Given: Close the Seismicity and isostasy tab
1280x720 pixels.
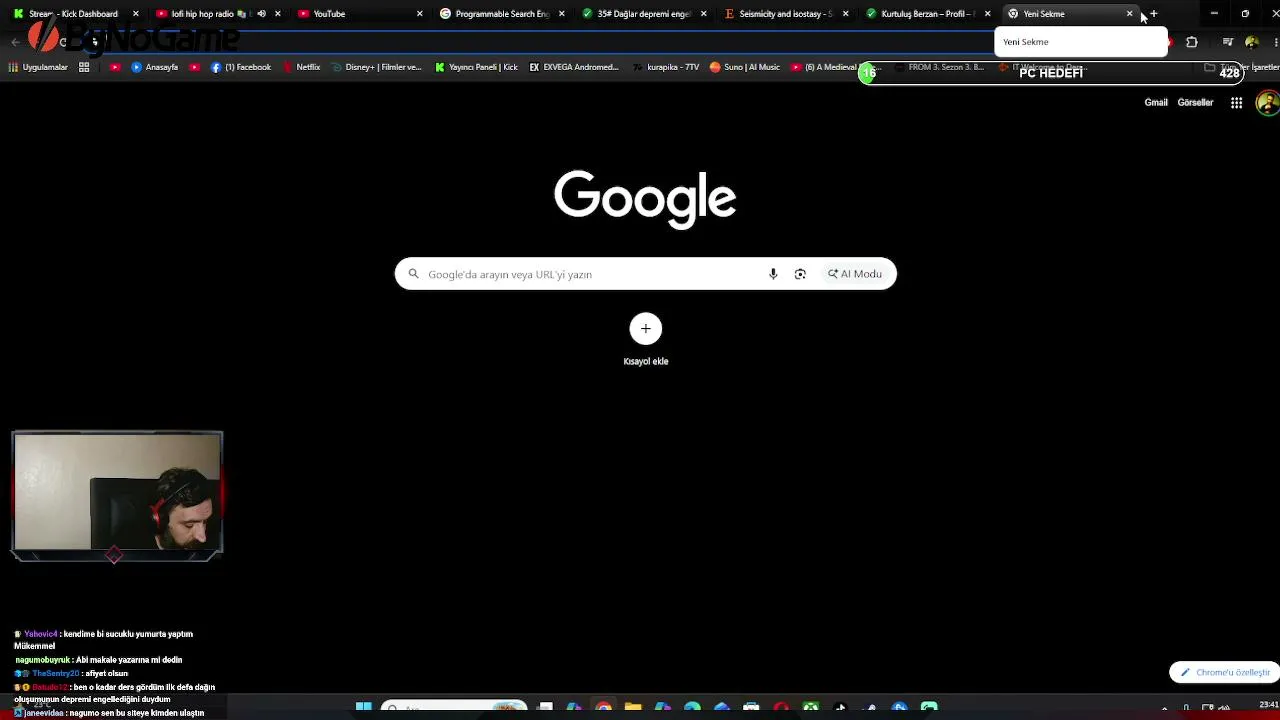Looking at the screenshot, I should coord(846,14).
